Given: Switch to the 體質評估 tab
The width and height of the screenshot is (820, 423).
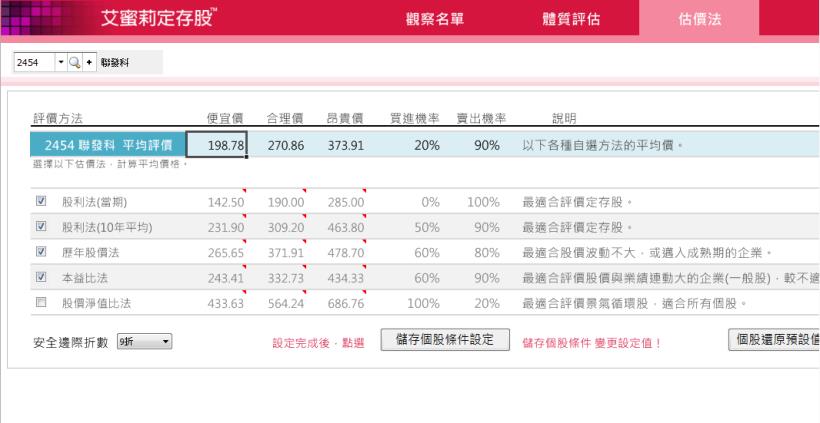Looking at the screenshot, I should pyautogui.click(x=571, y=19).
